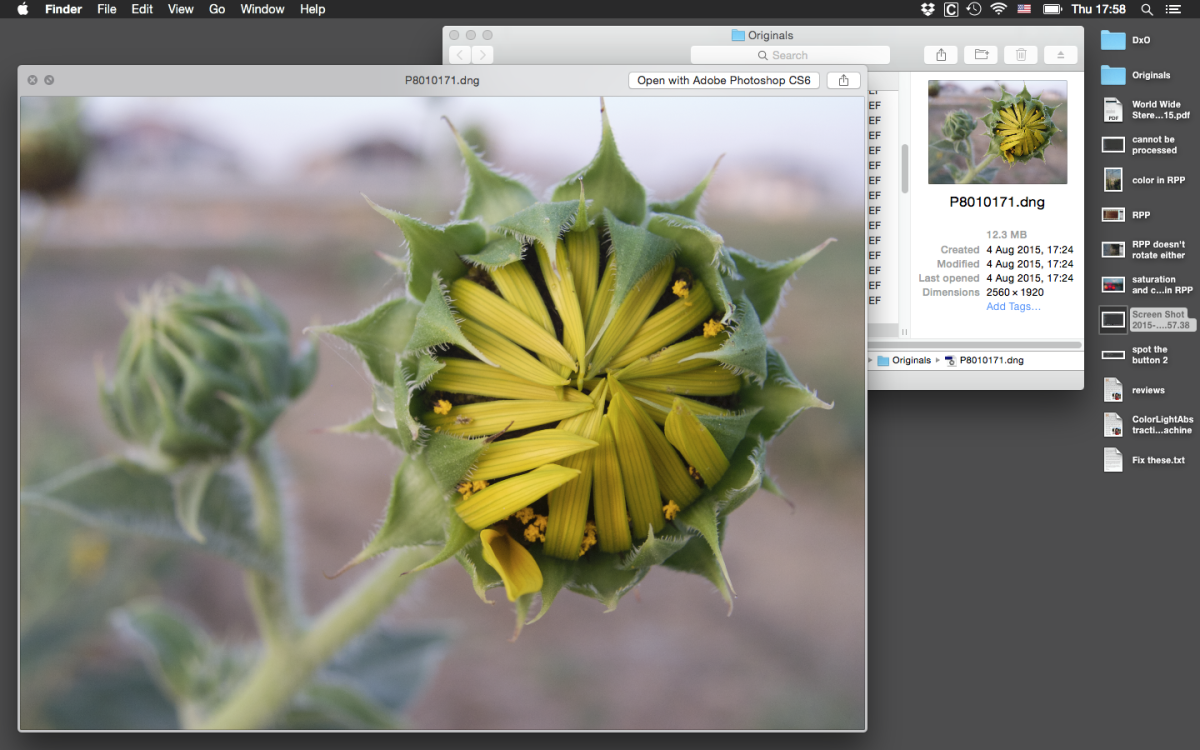This screenshot has width=1200, height=750.
Task: Select the P8010171.dng preview thumbnail
Action: click(x=997, y=131)
